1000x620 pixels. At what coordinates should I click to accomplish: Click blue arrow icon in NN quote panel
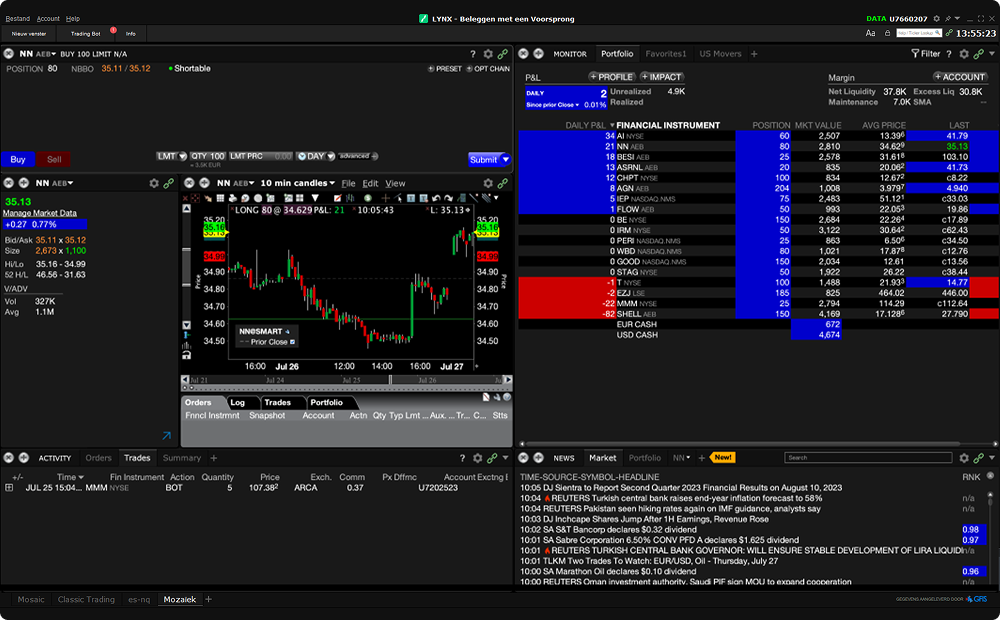166,436
